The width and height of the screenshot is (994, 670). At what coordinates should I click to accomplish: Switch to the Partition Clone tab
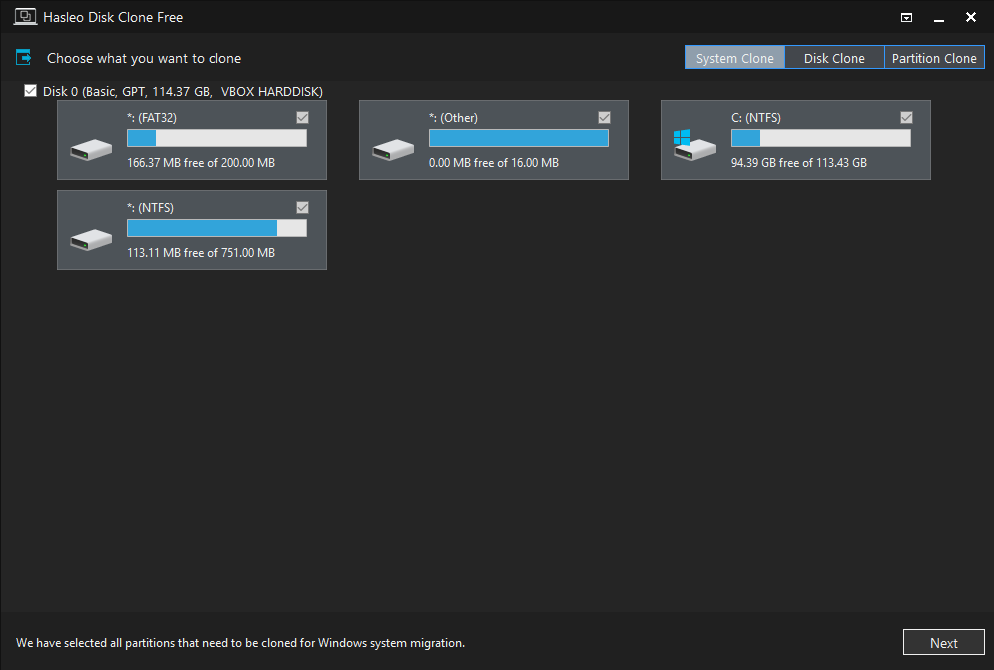coord(934,58)
